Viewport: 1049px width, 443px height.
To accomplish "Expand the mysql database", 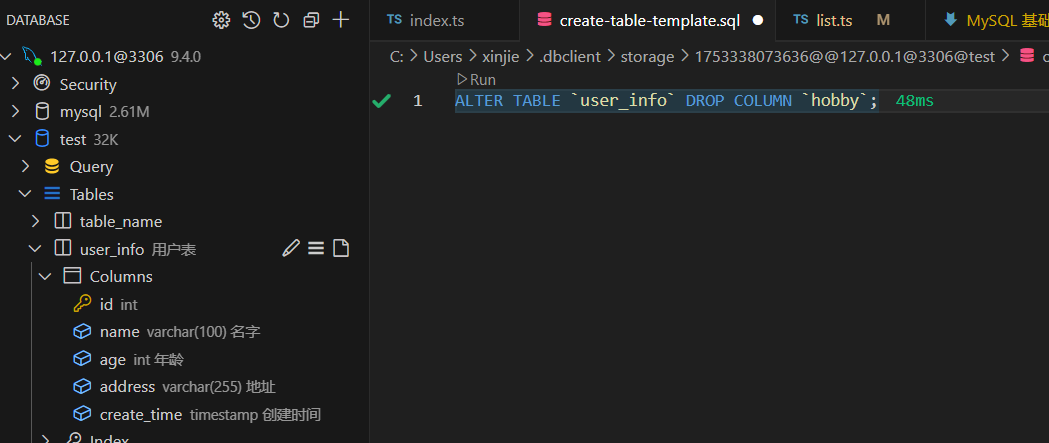I will click(16, 111).
